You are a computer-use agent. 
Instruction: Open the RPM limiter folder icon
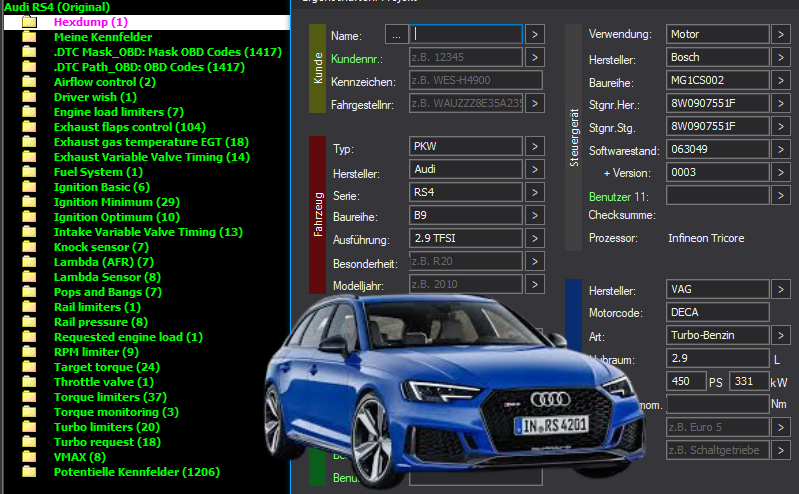pyautogui.click(x=30, y=352)
